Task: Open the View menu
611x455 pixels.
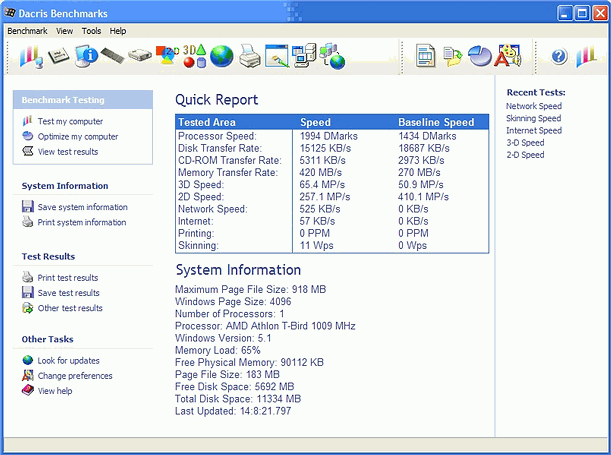Action: 64,31
